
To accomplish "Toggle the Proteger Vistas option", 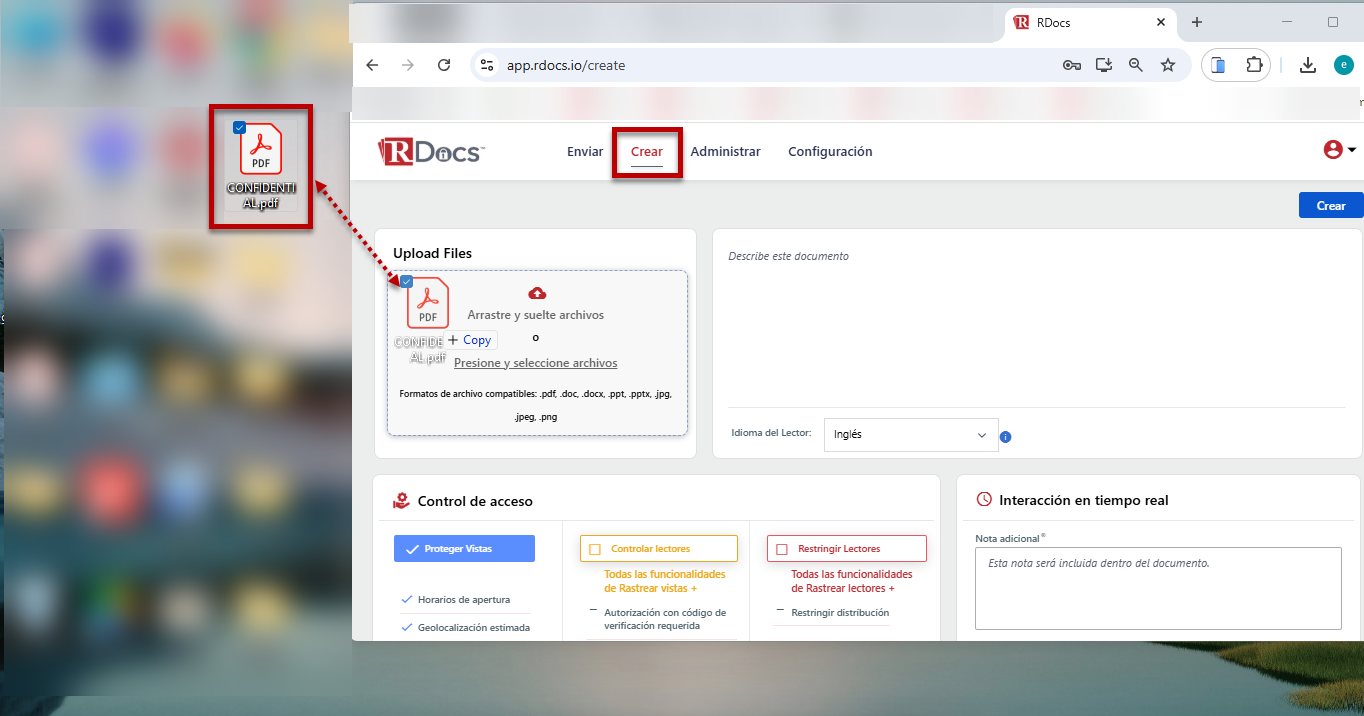I will pos(464,549).
